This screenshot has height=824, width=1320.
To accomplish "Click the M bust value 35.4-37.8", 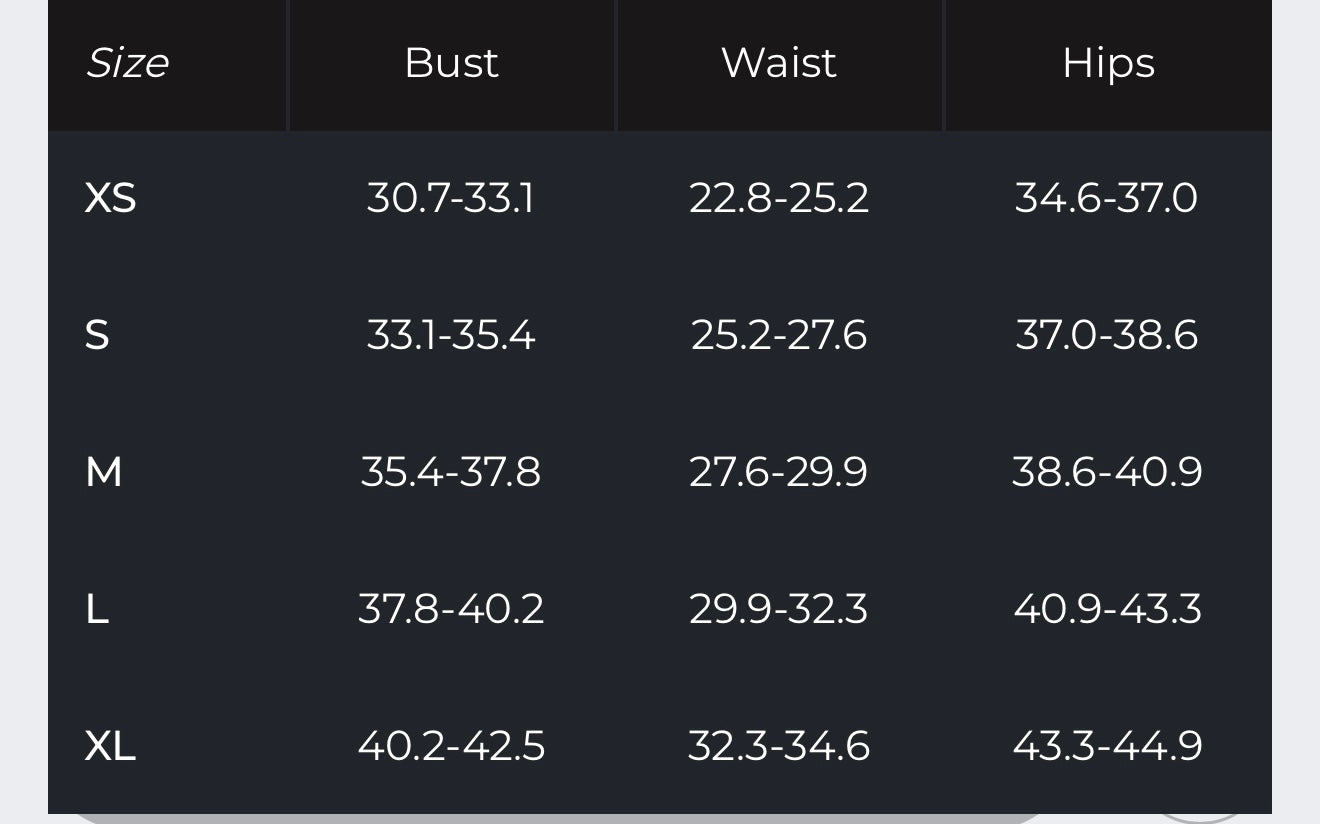I will [451, 472].
